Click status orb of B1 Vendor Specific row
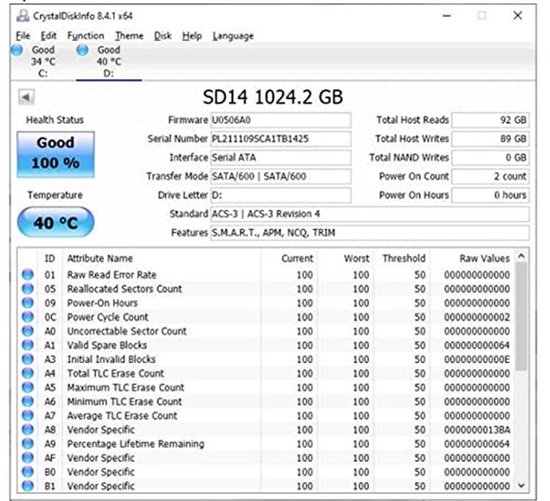 coord(28,486)
